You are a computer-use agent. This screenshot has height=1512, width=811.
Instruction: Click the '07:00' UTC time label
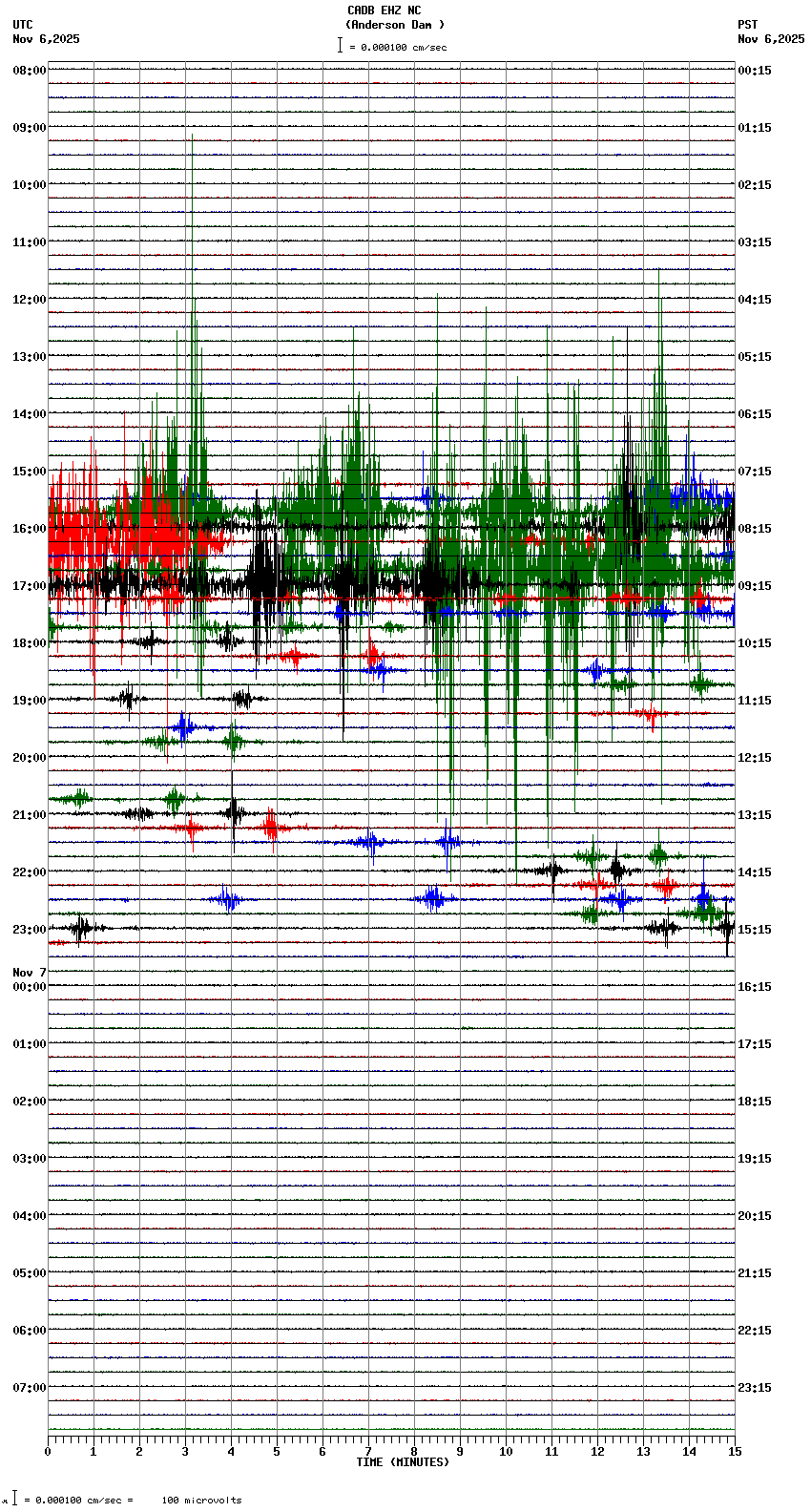pos(30,1388)
